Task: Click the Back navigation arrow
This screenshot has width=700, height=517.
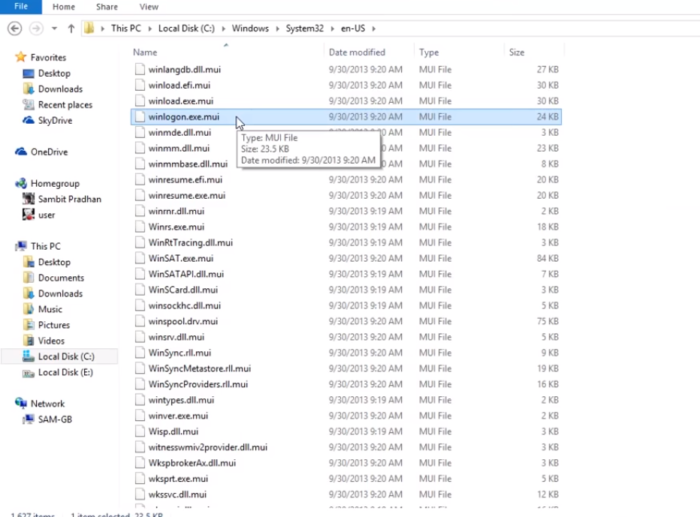Action: 14,29
